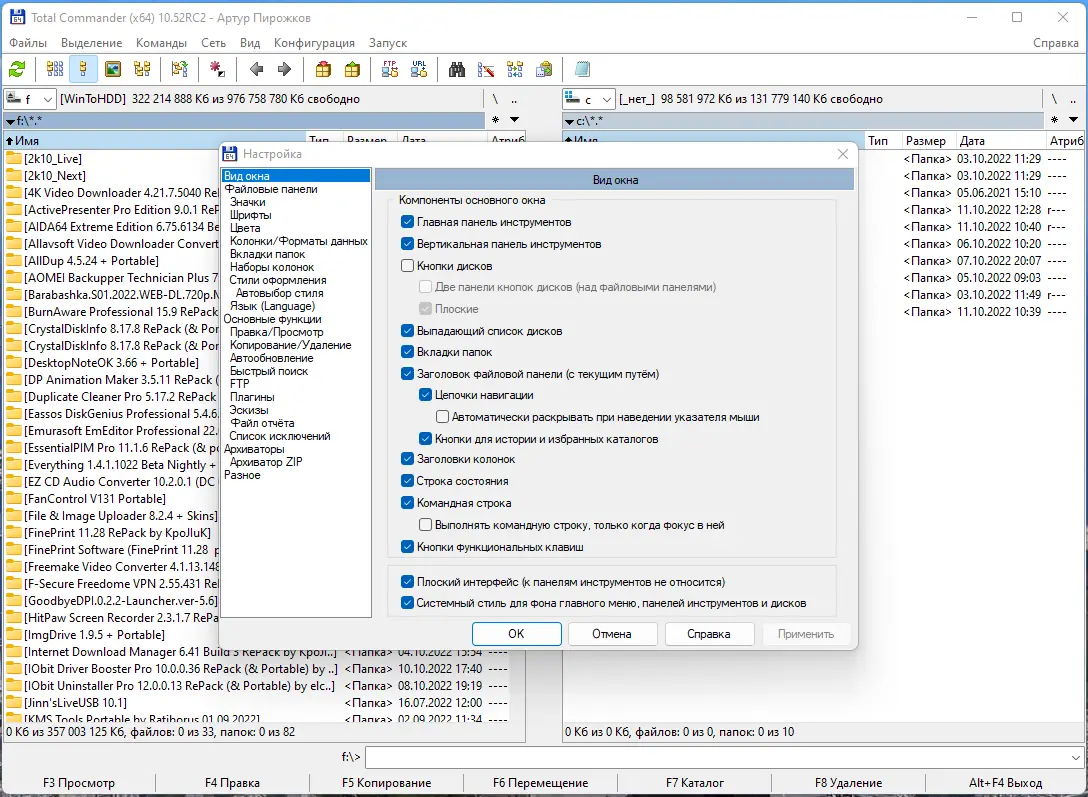Click the folder icon of [Jinn'sLiveUSB 10.1]
1088x797 pixels.
click(x=14, y=703)
